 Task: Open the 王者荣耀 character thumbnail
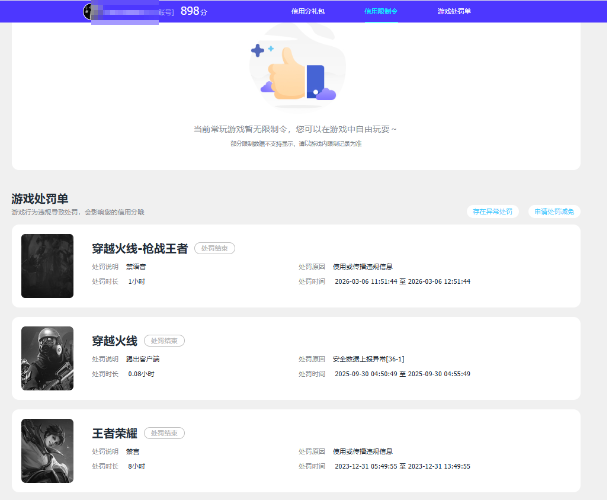(x=47, y=451)
